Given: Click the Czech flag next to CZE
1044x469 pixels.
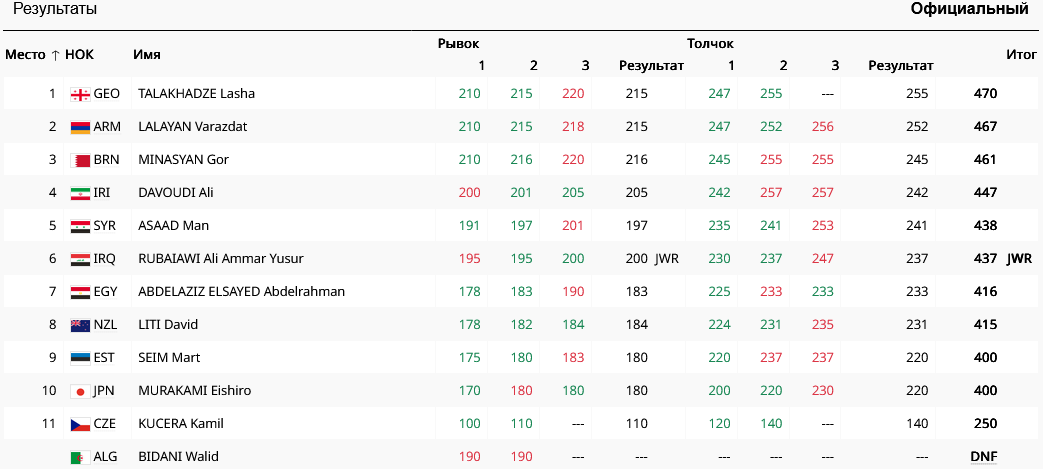Looking at the screenshot, I should pyautogui.click(x=80, y=424).
